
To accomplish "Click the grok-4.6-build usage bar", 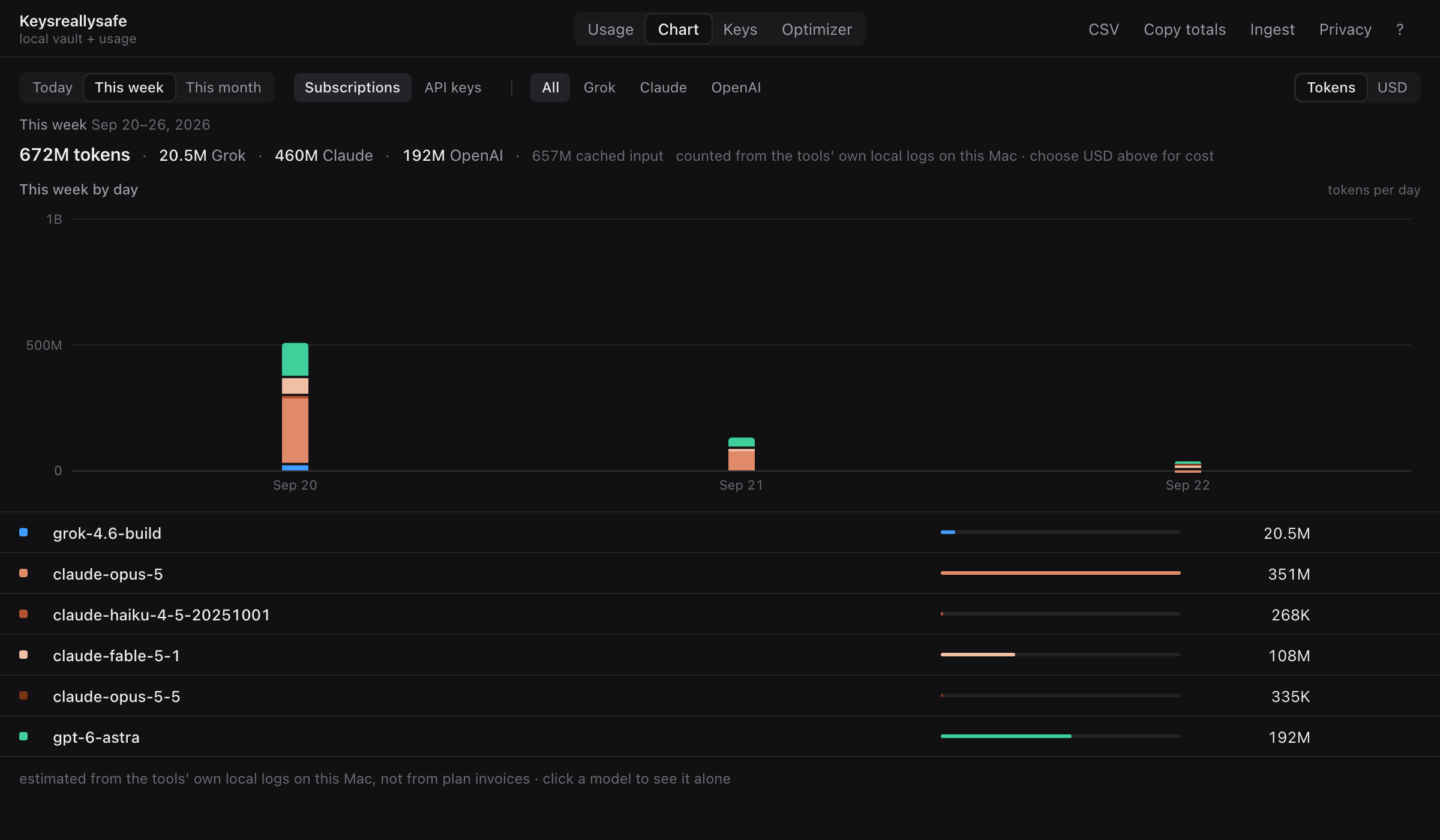I will (1061, 532).
